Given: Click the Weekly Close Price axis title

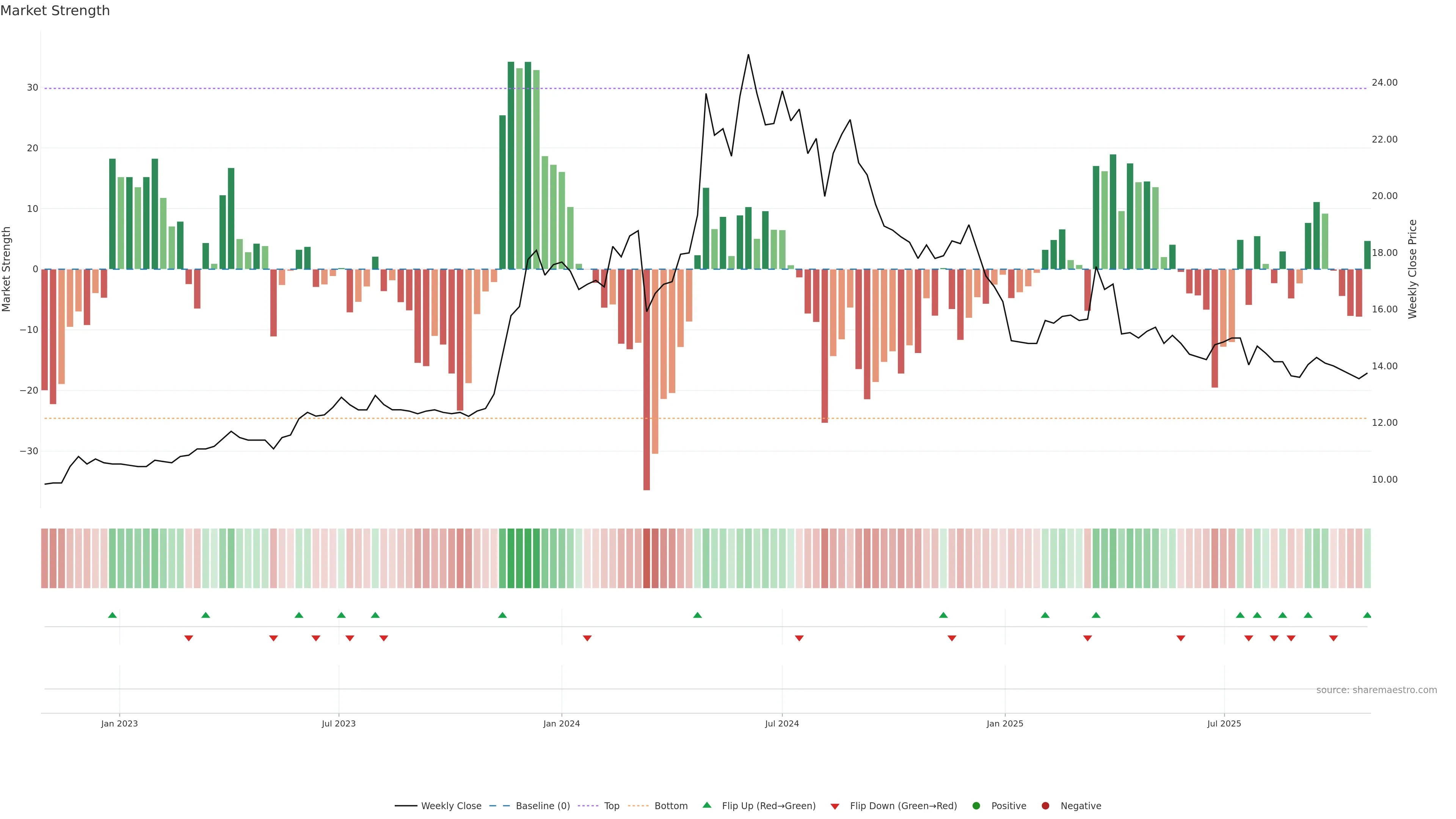Looking at the screenshot, I should [1412, 269].
